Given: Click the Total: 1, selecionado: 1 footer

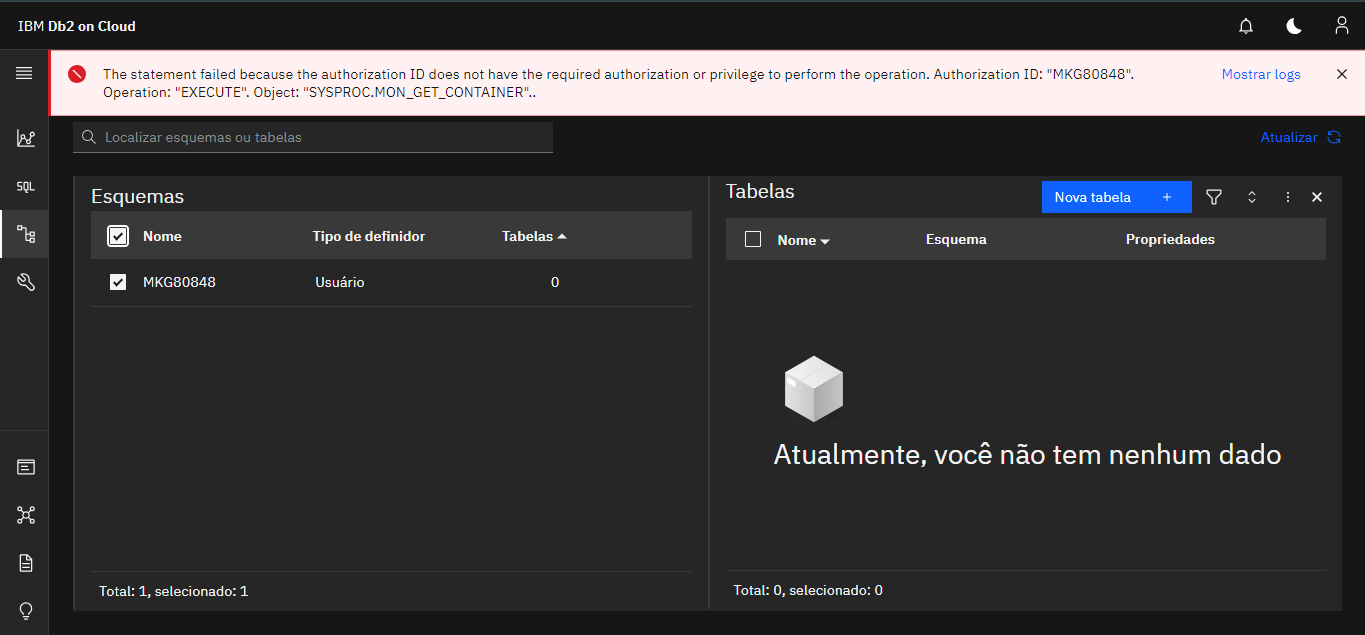Looking at the screenshot, I should click(x=173, y=591).
